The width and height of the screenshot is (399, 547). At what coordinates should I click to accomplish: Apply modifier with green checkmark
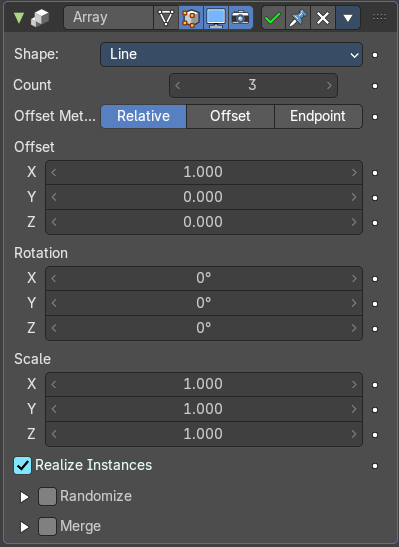[x=273, y=17]
